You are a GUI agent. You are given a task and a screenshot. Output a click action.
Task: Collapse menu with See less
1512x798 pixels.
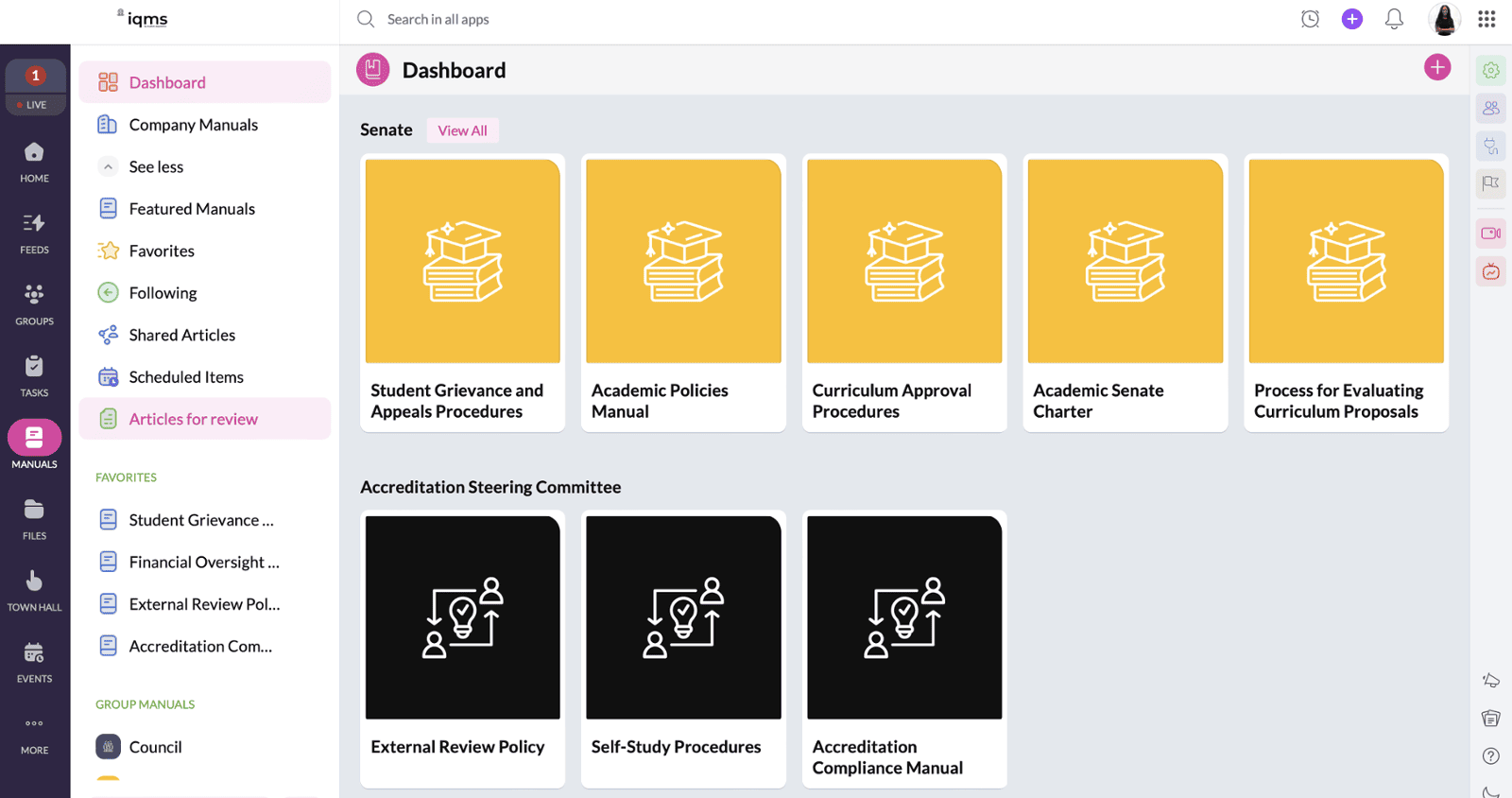pos(156,167)
